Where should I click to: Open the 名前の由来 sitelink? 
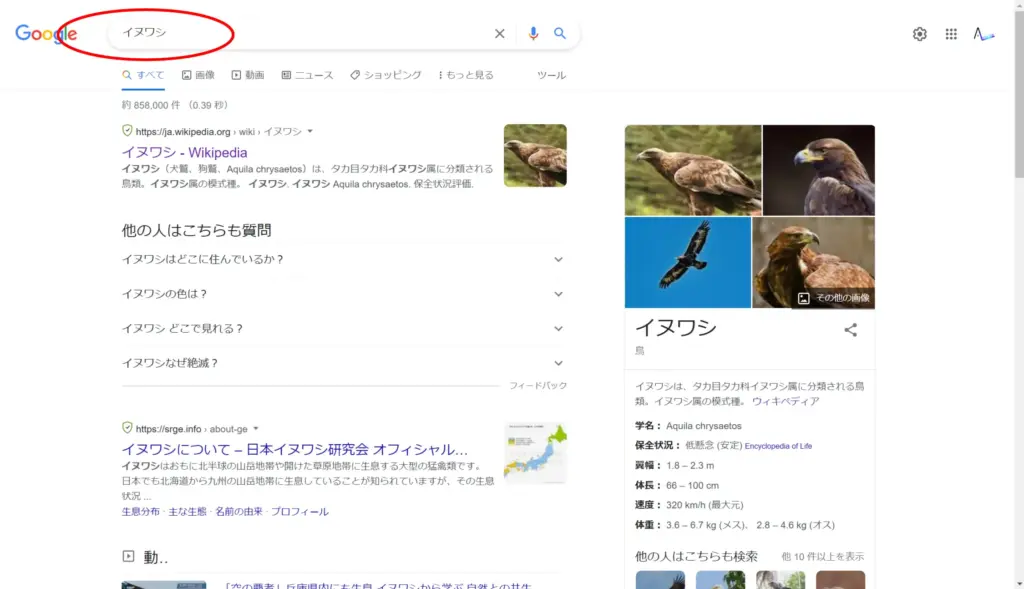coord(238,511)
